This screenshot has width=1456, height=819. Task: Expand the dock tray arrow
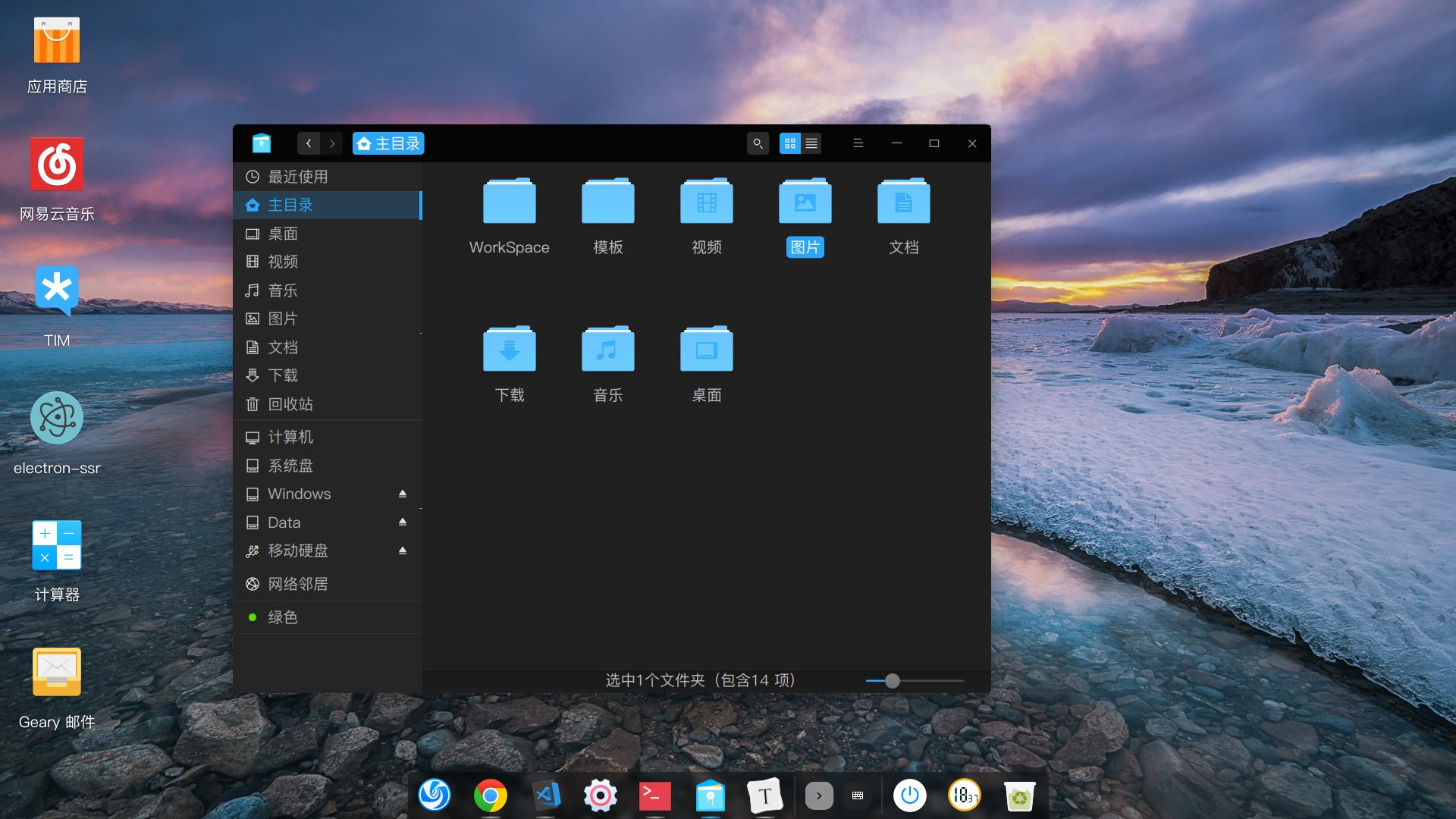[819, 795]
